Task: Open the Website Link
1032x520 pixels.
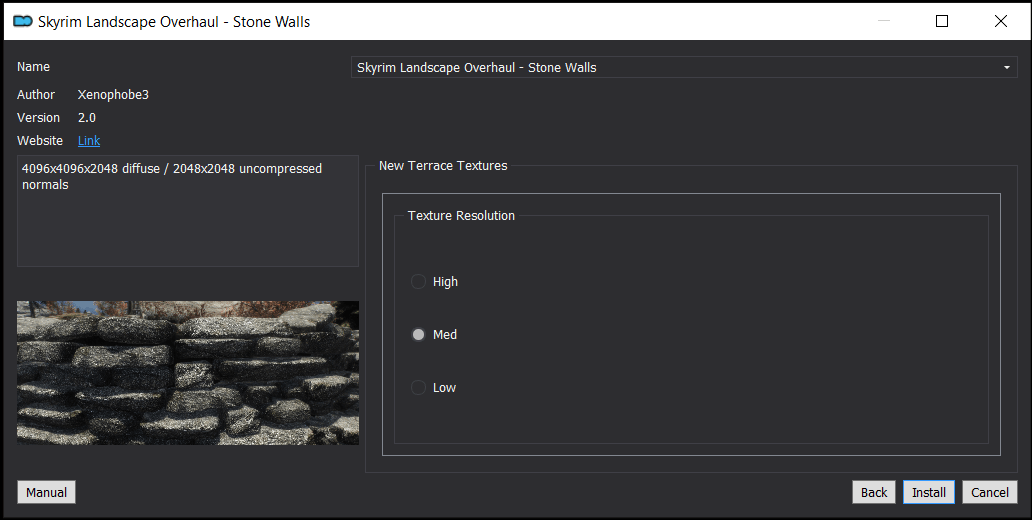Action: [x=89, y=140]
